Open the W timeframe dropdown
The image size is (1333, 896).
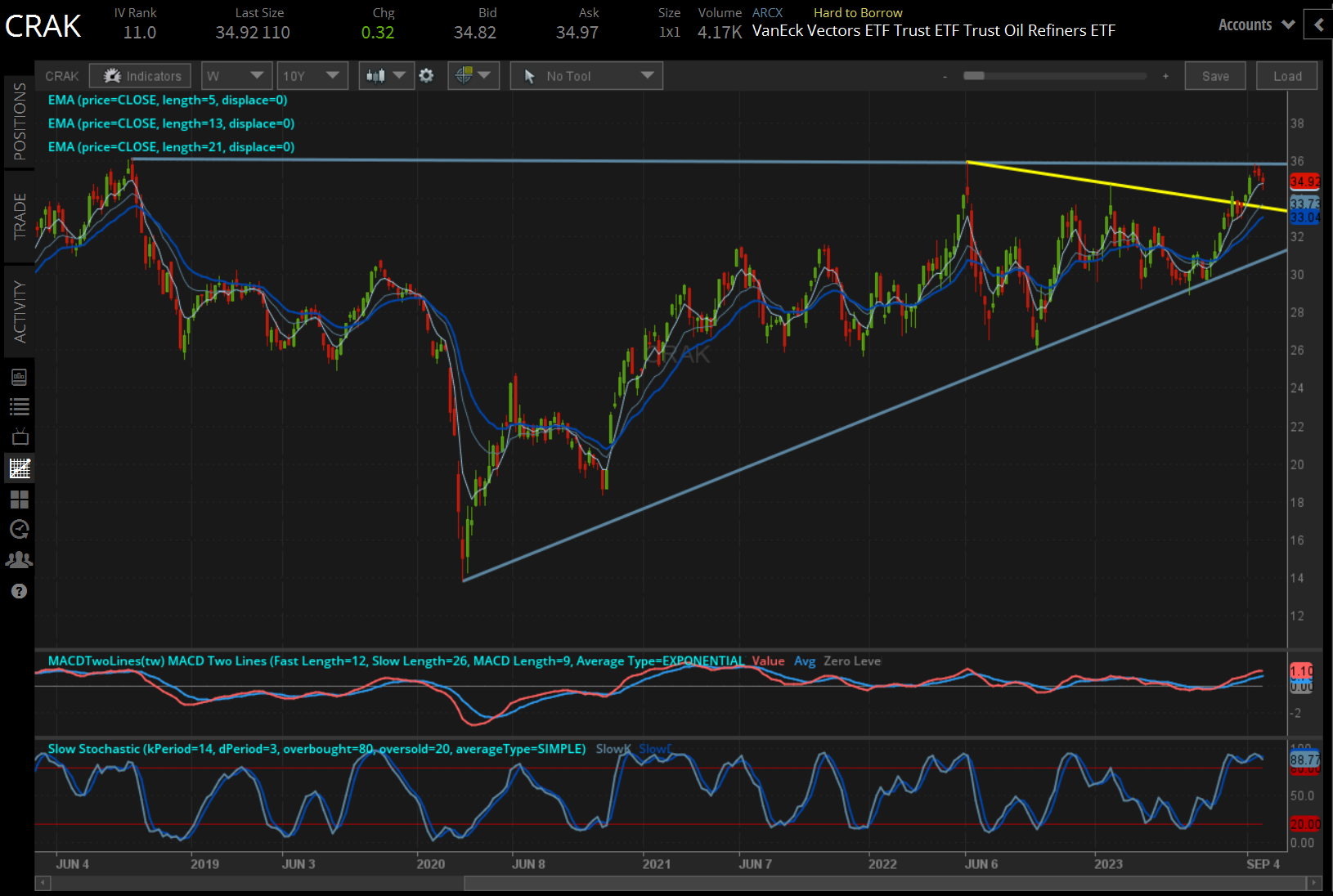236,75
